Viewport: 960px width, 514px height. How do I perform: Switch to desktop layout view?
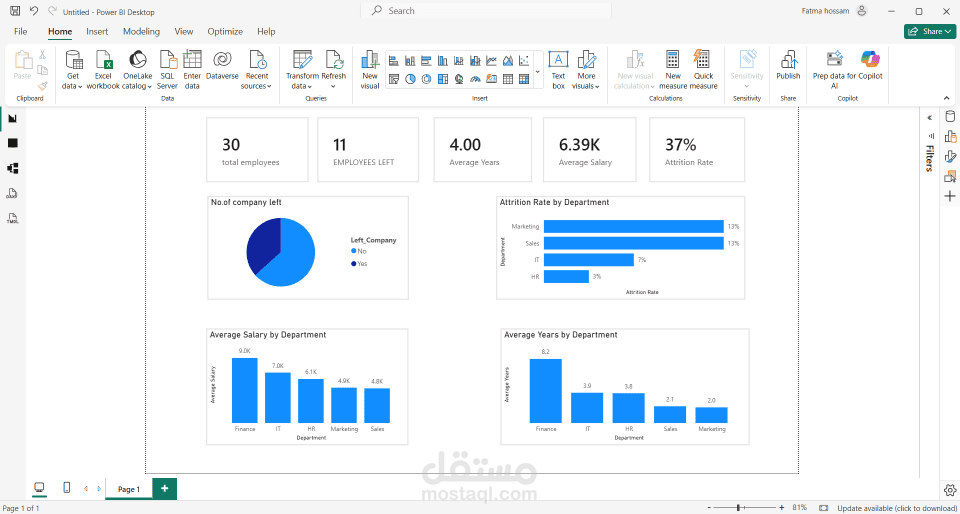(39, 488)
